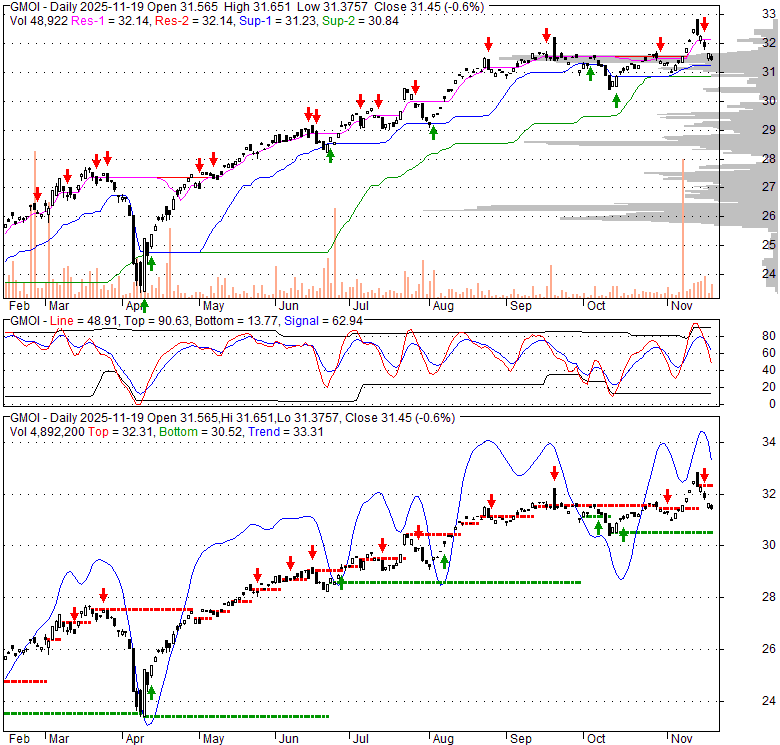Viewport: 780px width, 745px height.
Task: Click the green buy arrow at April low, bottom chart
Action: (x=151, y=693)
